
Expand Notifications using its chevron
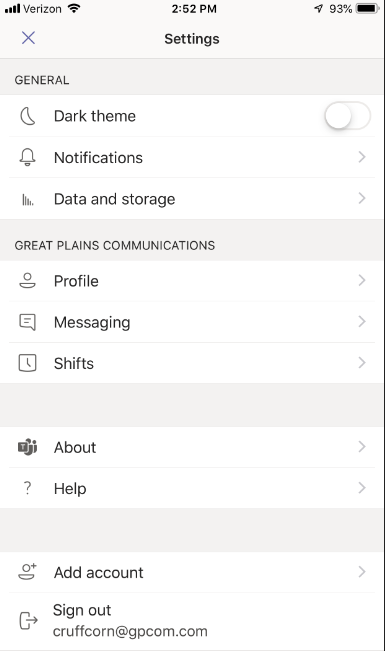[362, 157]
